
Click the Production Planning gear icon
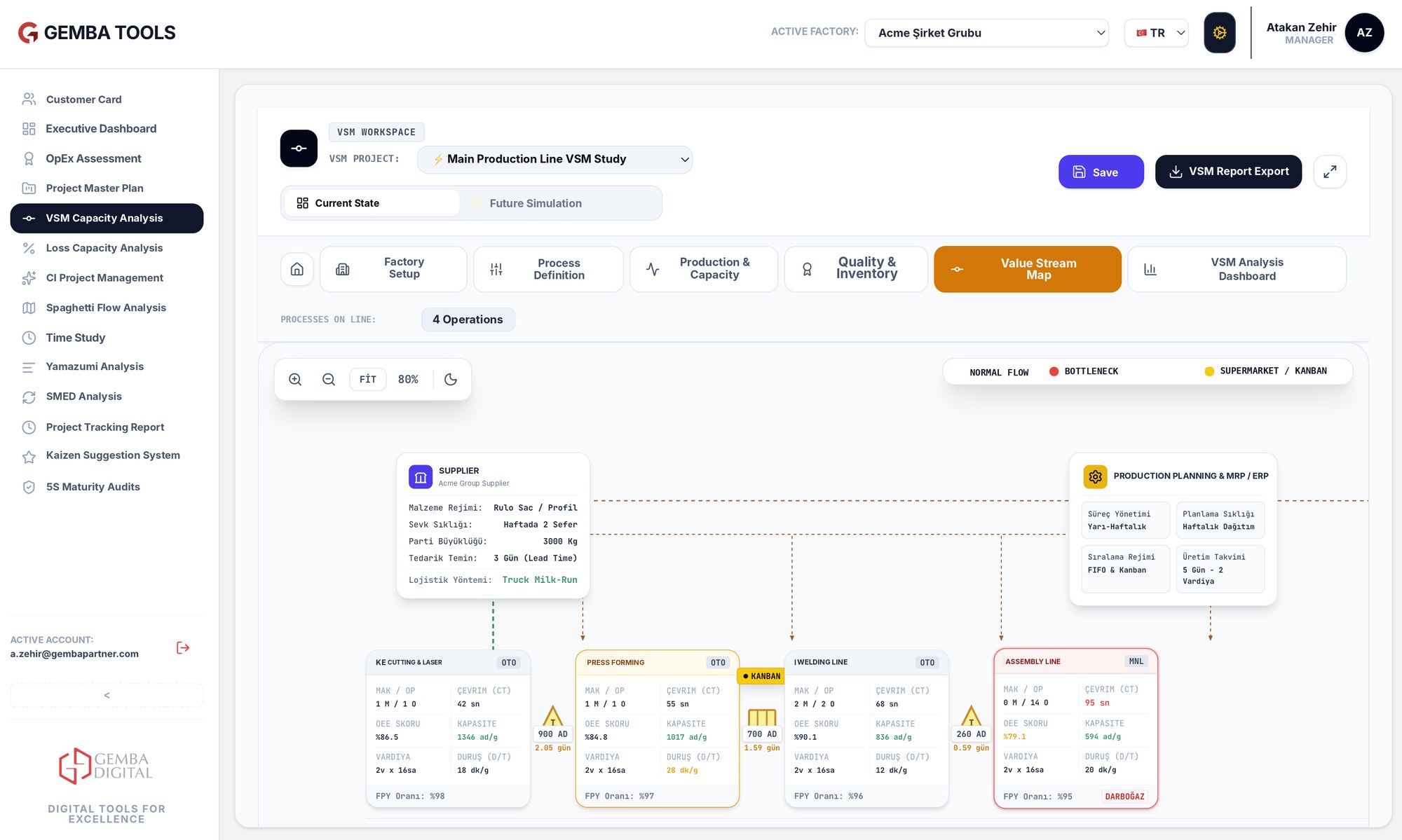pyautogui.click(x=1095, y=476)
